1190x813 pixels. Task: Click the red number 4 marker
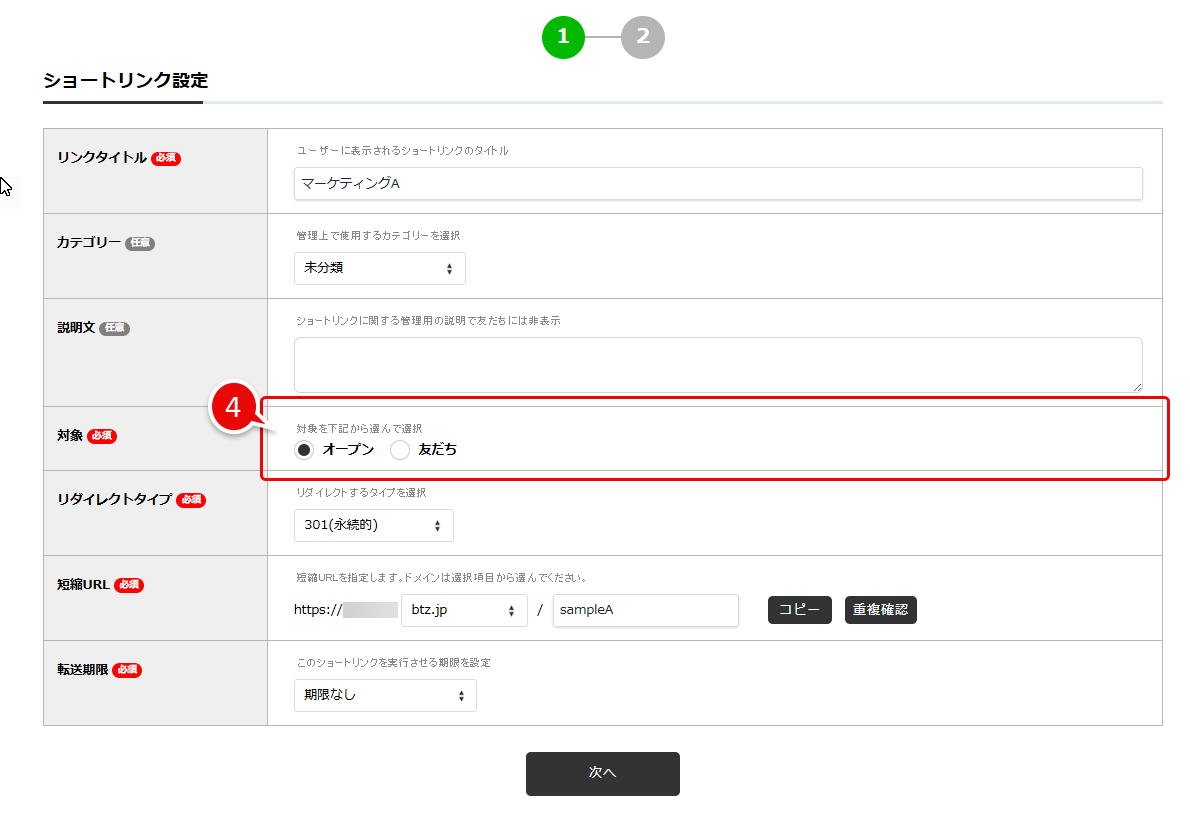pyautogui.click(x=232, y=408)
